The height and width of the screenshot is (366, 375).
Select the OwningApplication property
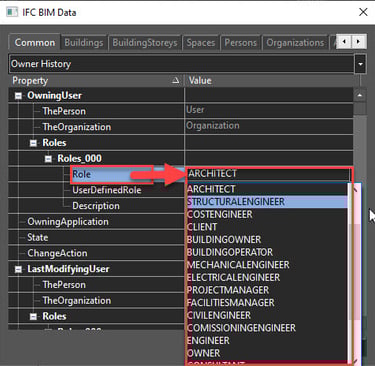[x=68, y=222]
